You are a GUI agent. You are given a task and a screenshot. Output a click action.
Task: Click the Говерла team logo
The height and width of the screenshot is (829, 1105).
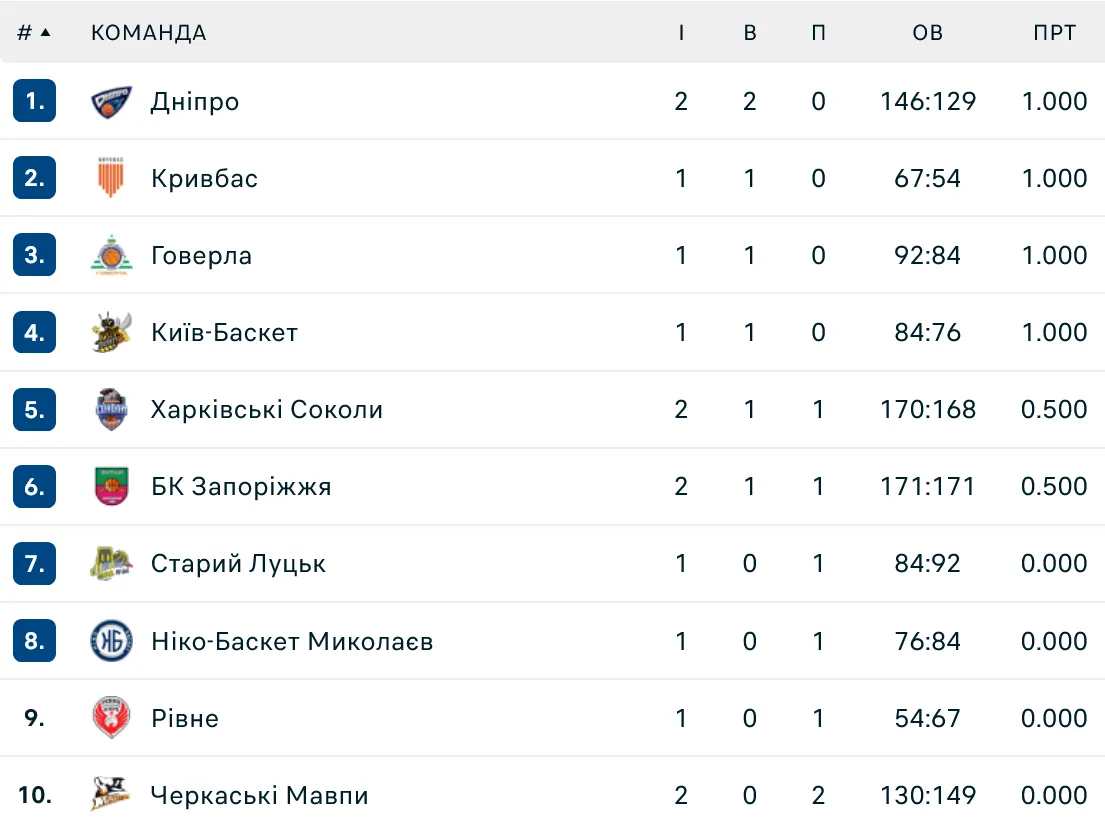point(111,255)
